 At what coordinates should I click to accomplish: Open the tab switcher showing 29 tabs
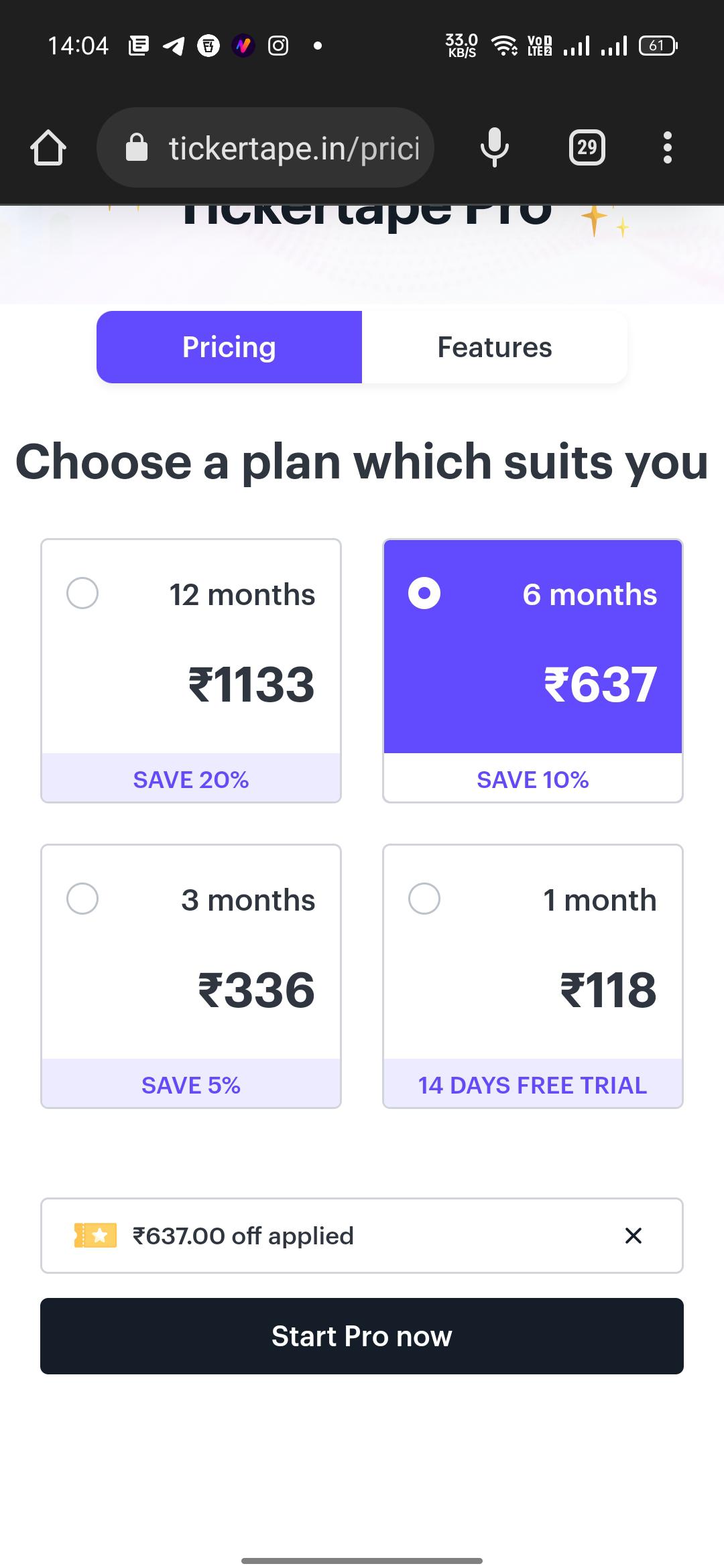click(587, 147)
